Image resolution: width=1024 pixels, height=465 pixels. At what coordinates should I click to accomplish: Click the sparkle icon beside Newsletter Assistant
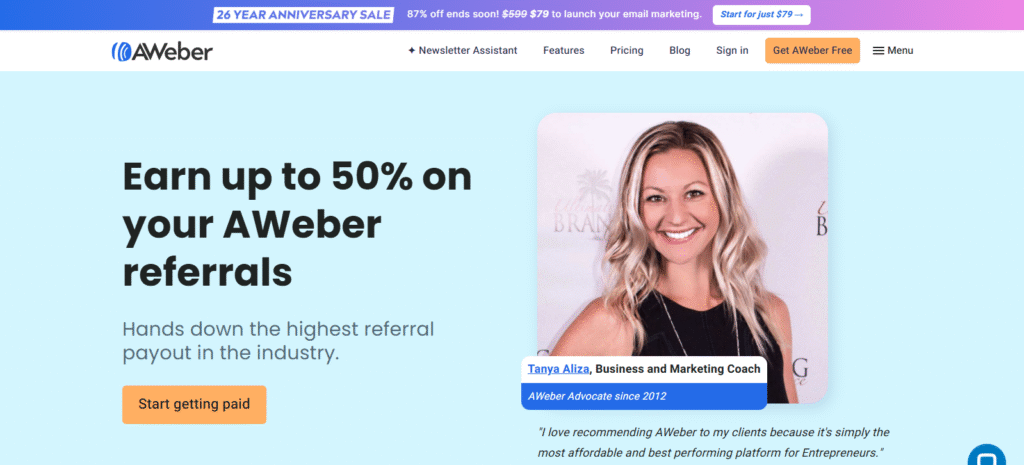[411, 50]
